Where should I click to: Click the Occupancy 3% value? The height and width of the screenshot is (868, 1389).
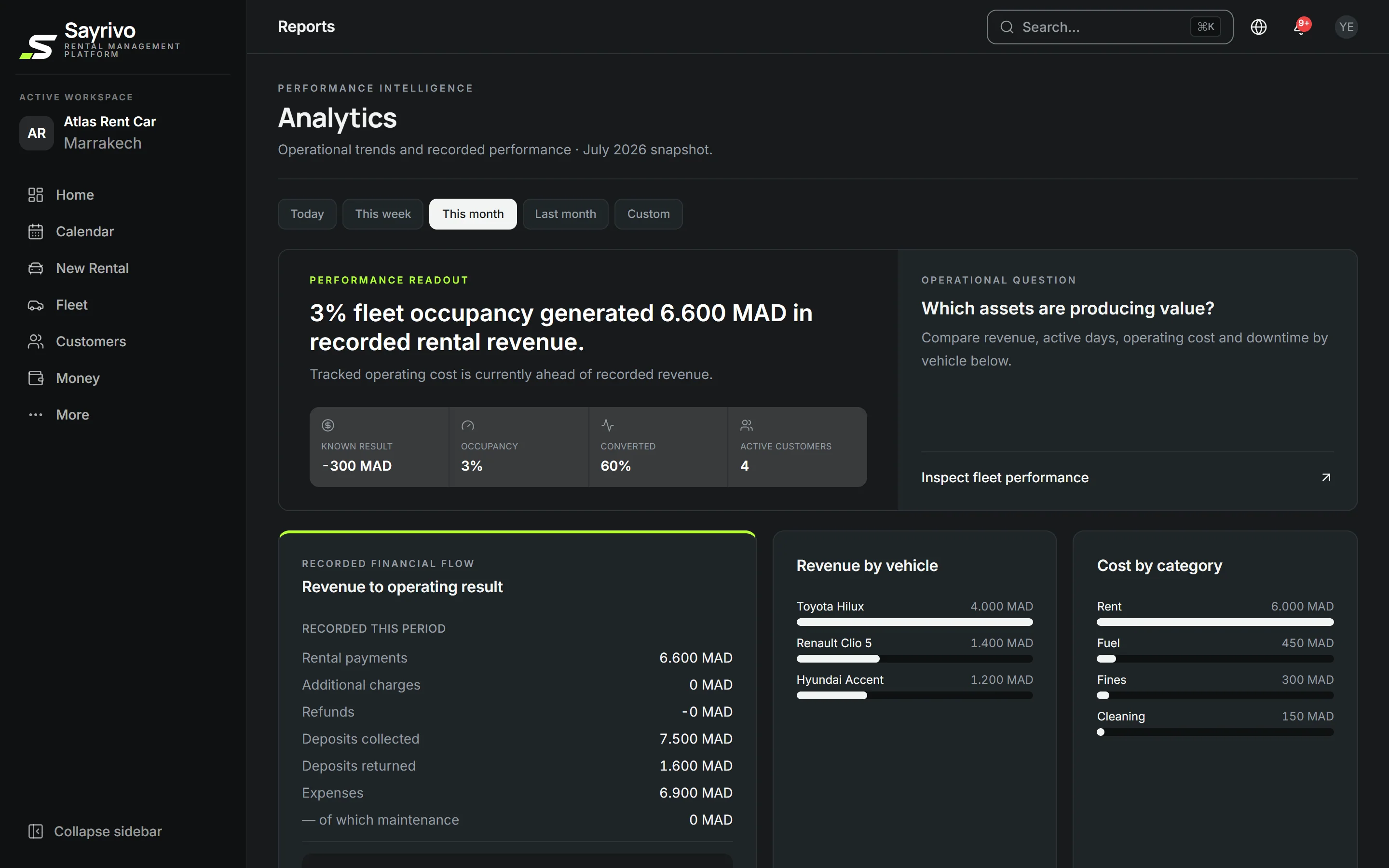click(x=471, y=465)
